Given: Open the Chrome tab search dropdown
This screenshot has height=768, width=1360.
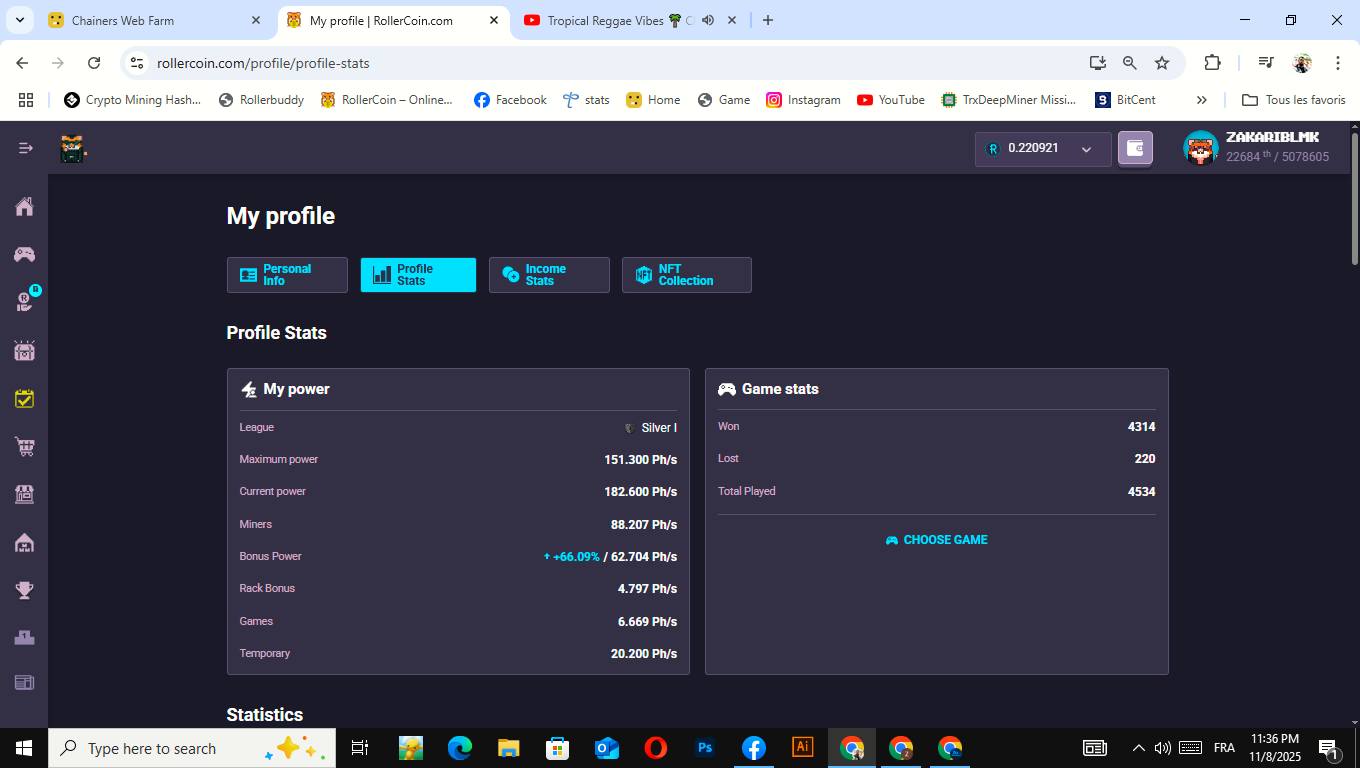Looking at the screenshot, I should click(20, 20).
